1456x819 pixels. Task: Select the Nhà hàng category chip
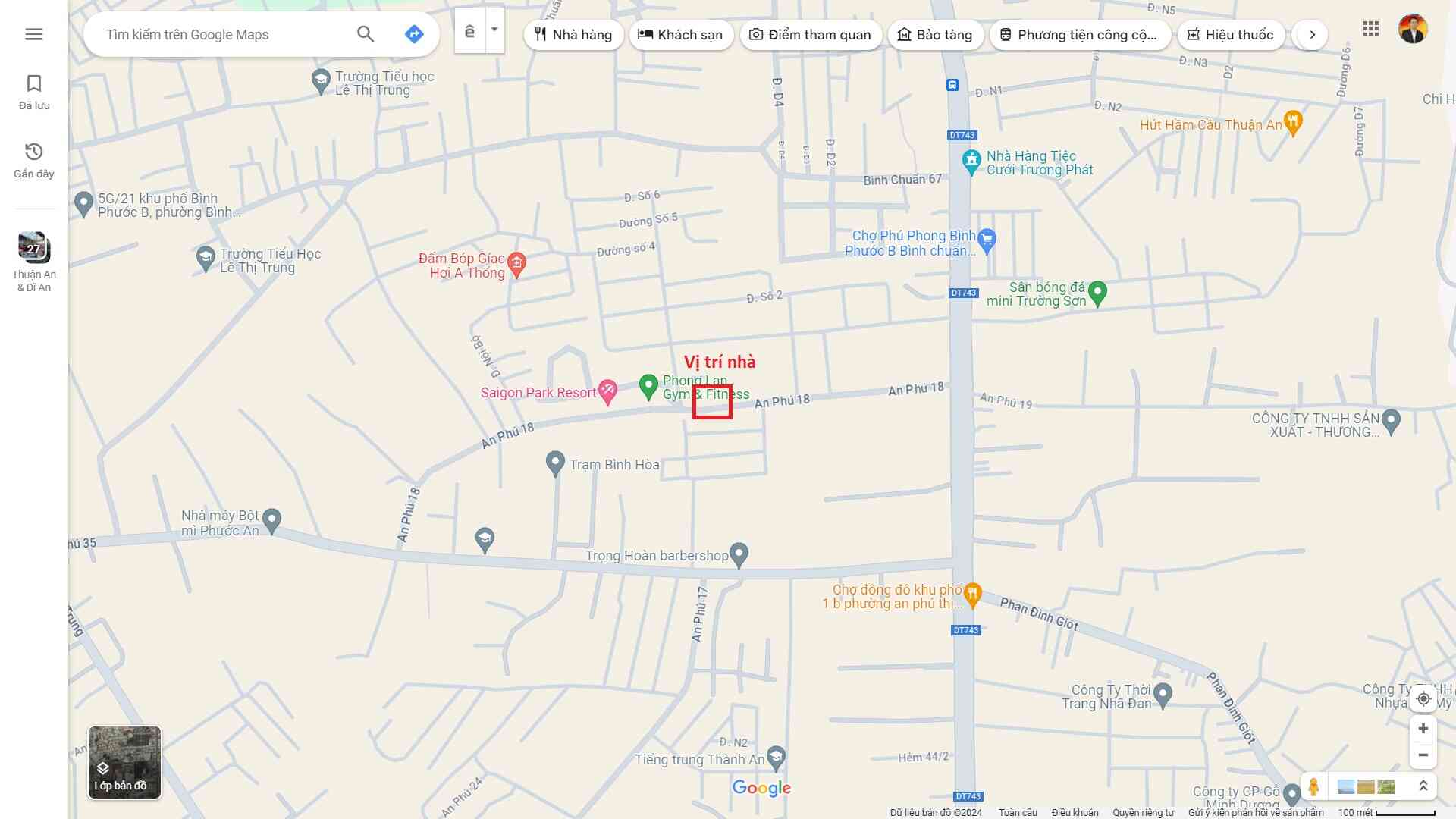573,35
